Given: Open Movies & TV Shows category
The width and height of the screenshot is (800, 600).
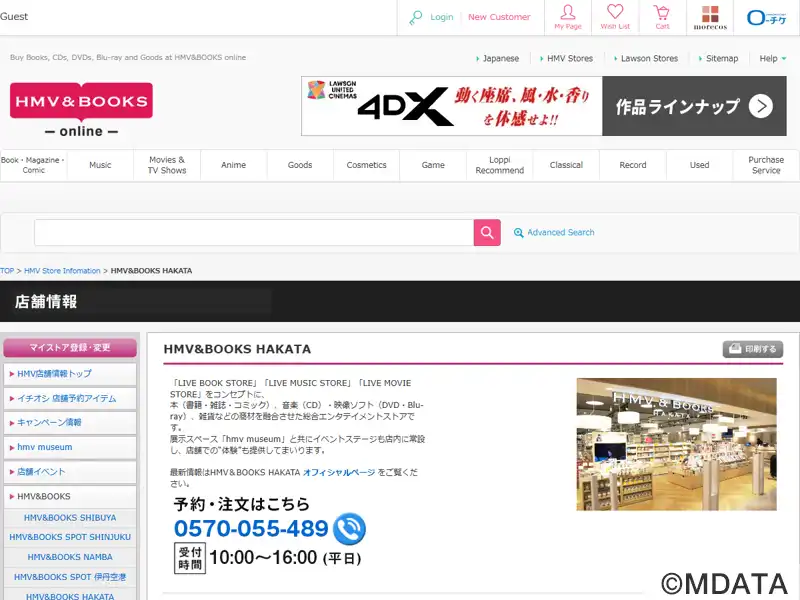Looking at the screenshot, I should [167, 165].
